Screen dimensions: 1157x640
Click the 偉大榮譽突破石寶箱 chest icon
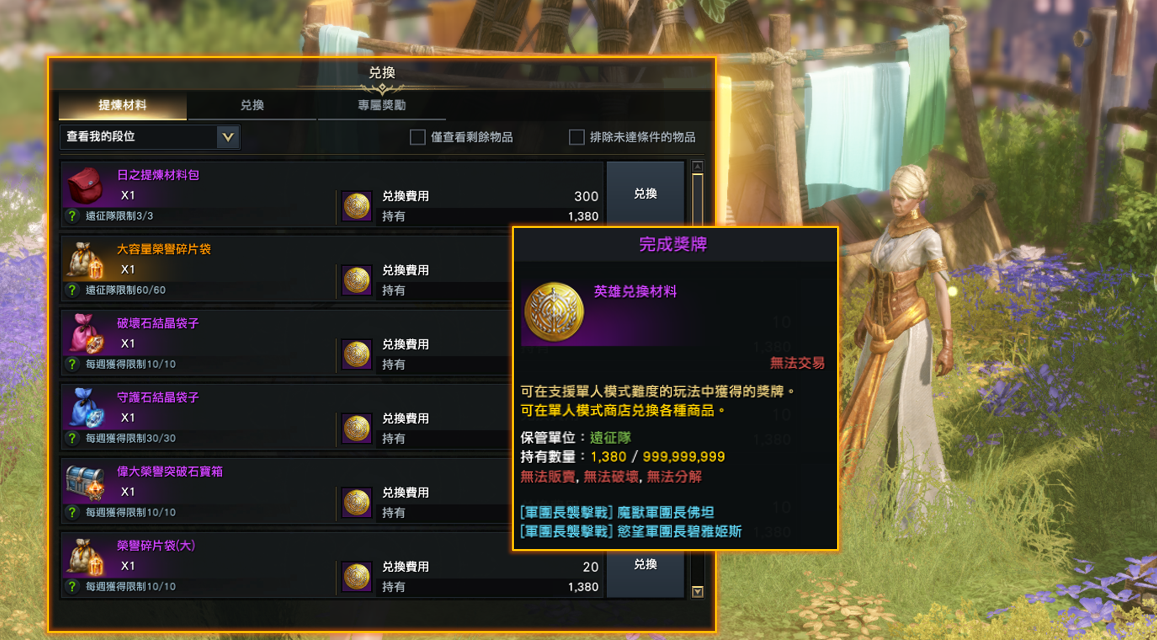(85, 481)
